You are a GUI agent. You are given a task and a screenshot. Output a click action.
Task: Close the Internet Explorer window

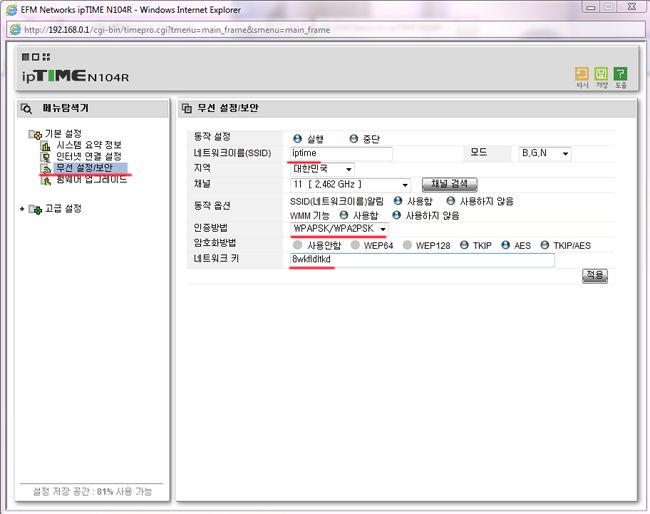click(x=632, y=7)
